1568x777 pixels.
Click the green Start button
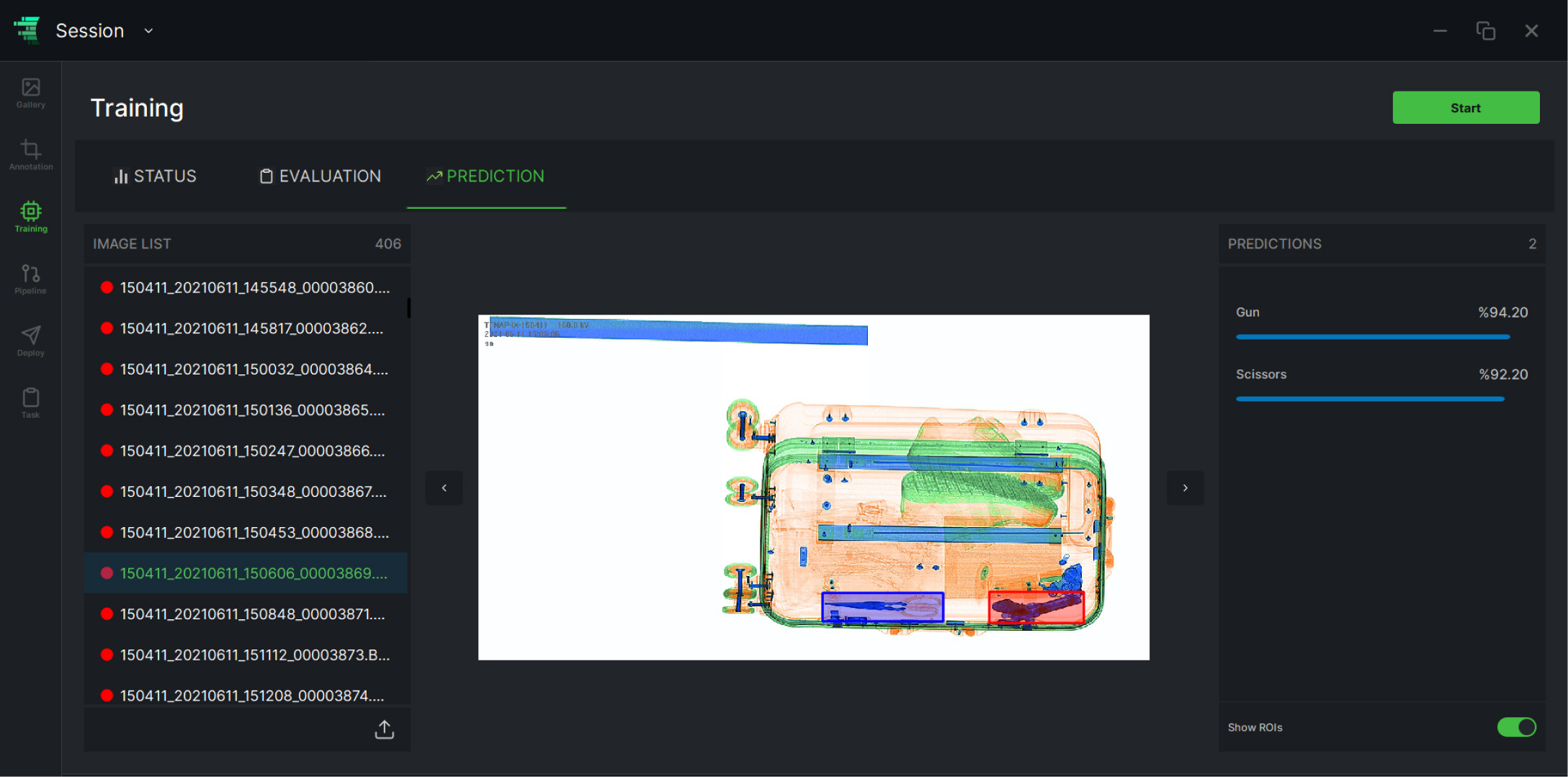pos(1466,107)
